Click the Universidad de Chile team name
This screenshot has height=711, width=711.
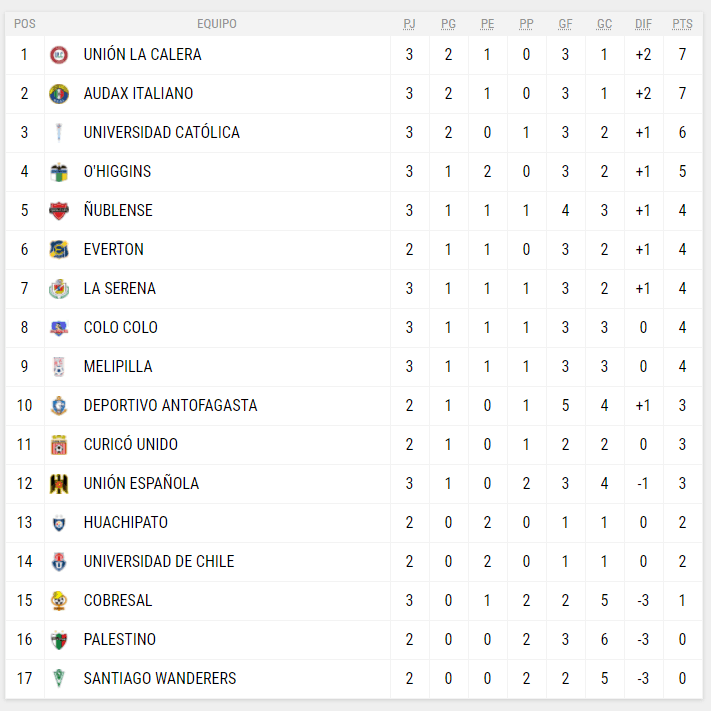click(158, 562)
